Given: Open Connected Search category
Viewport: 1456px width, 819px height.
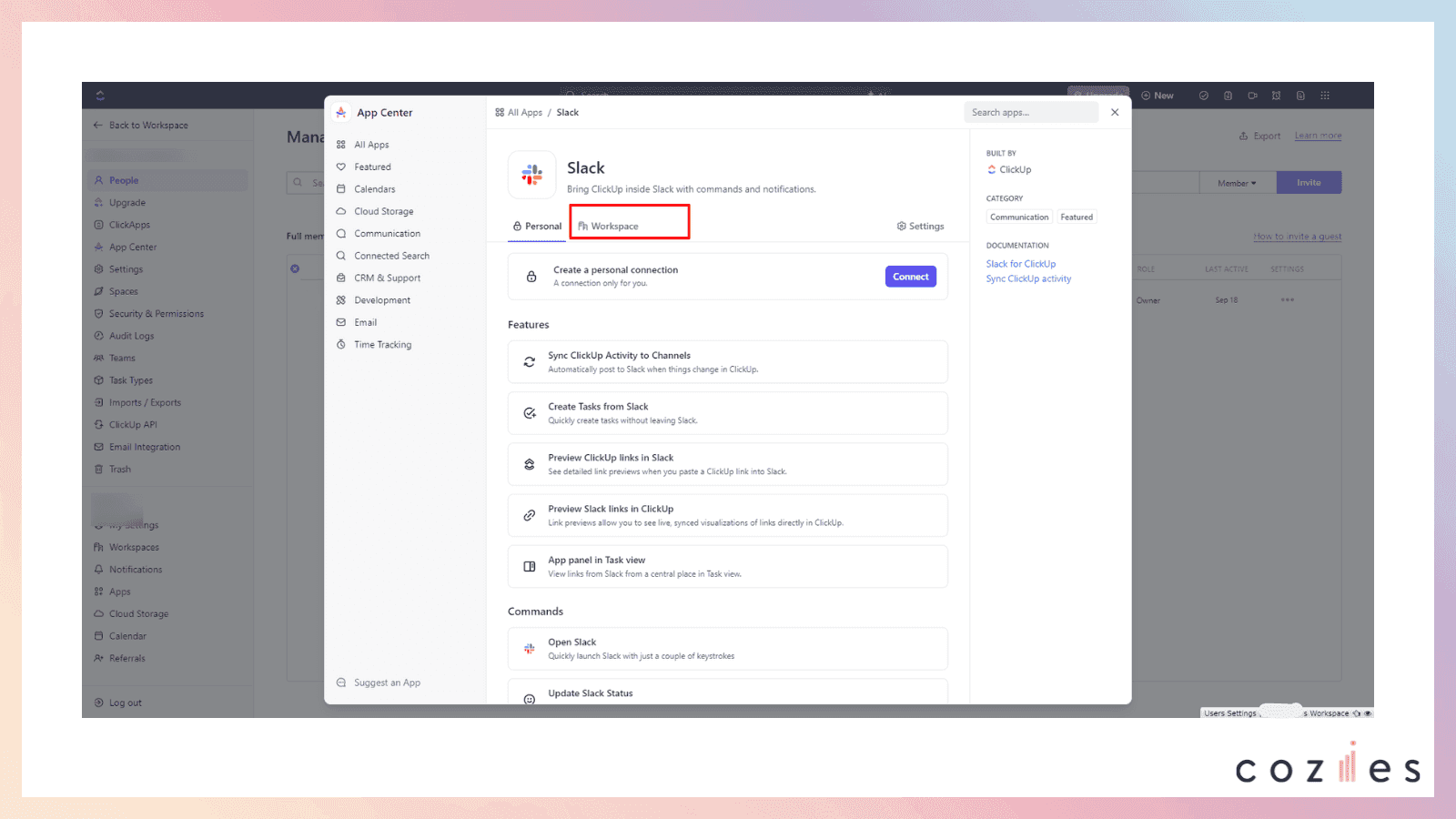Looking at the screenshot, I should [x=383, y=256].
